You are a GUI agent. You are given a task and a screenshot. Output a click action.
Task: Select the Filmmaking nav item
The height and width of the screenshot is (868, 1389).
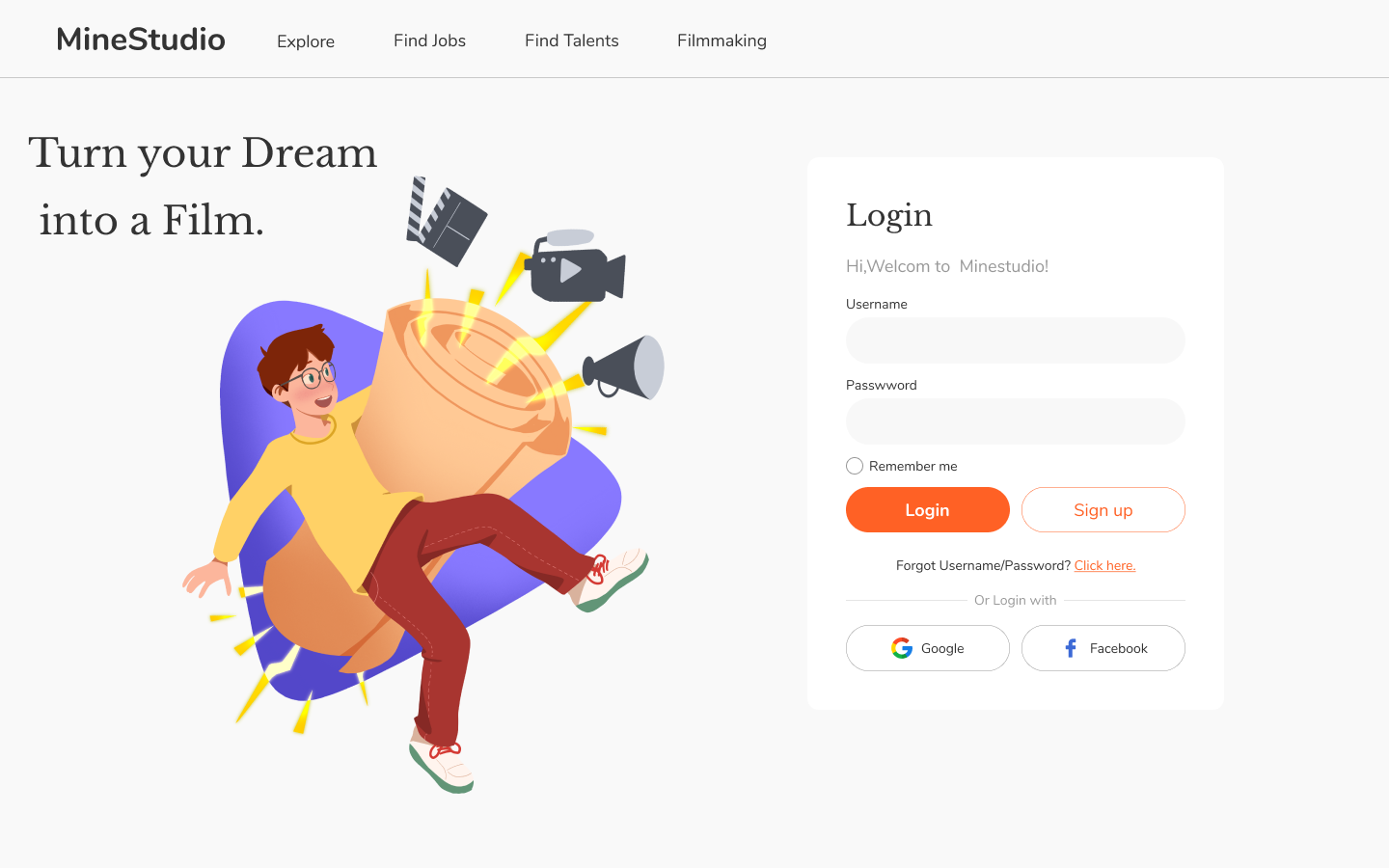(722, 41)
